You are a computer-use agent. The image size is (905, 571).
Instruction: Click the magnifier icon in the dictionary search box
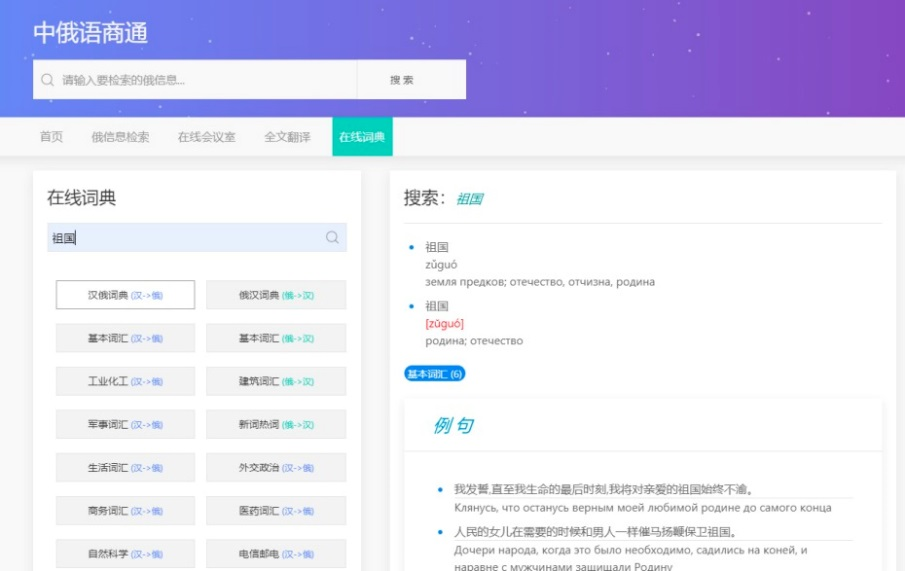point(332,238)
